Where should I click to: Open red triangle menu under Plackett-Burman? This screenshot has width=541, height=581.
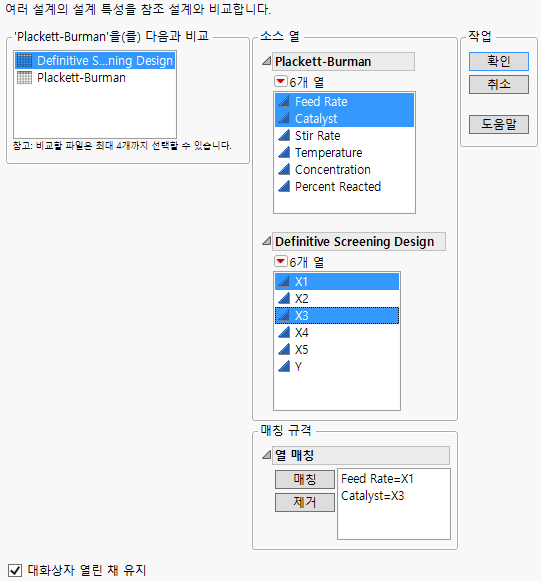pos(281,81)
